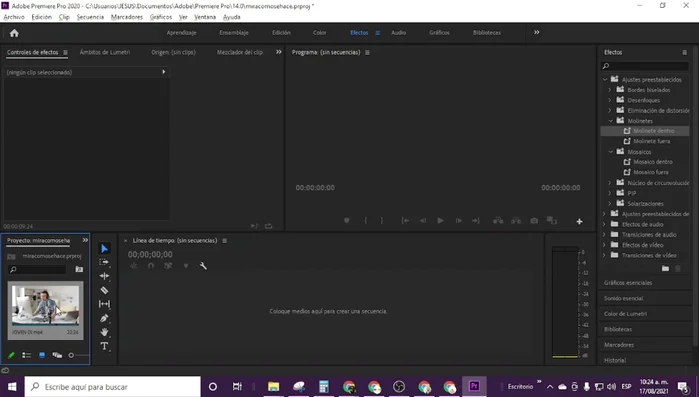
Task: Switch to Edición workspace tab
Action: (x=281, y=33)
